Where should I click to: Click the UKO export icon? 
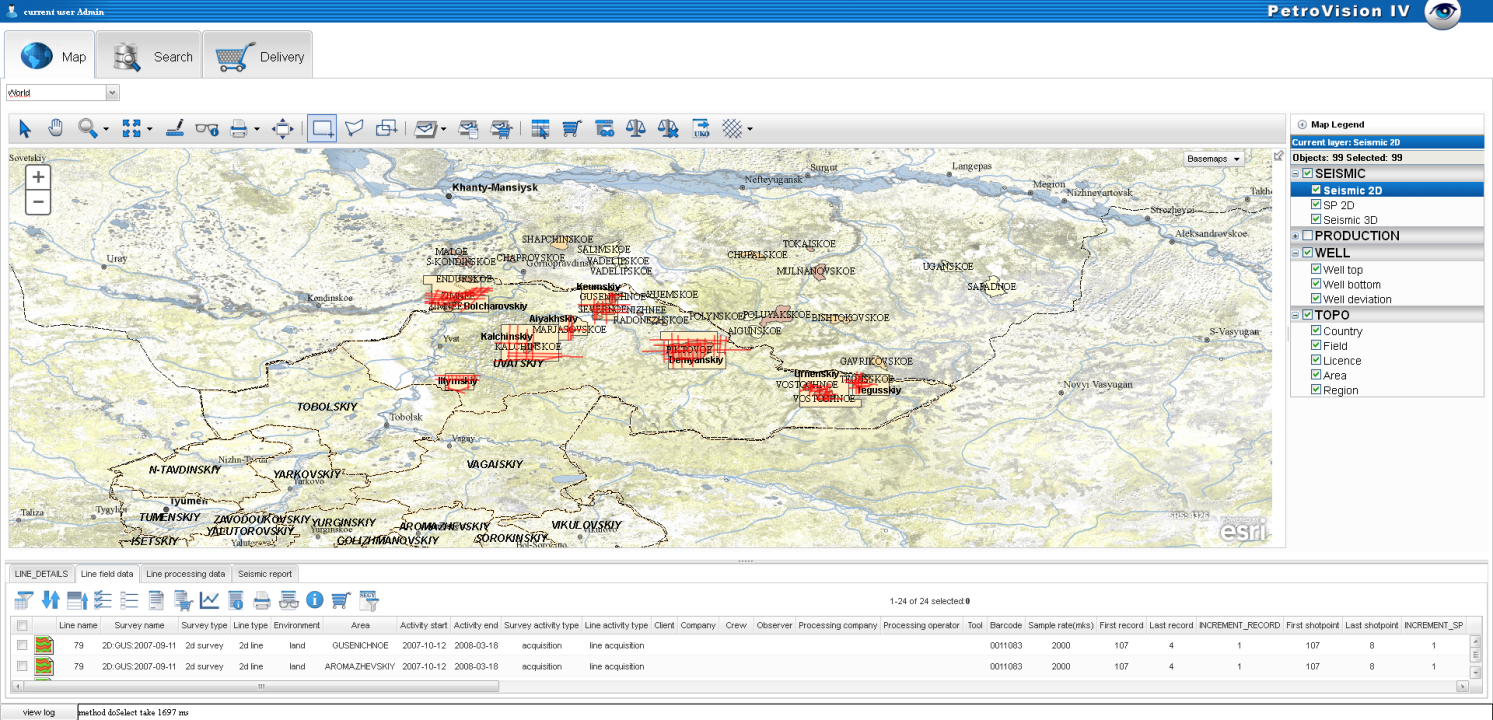(701, 129)
